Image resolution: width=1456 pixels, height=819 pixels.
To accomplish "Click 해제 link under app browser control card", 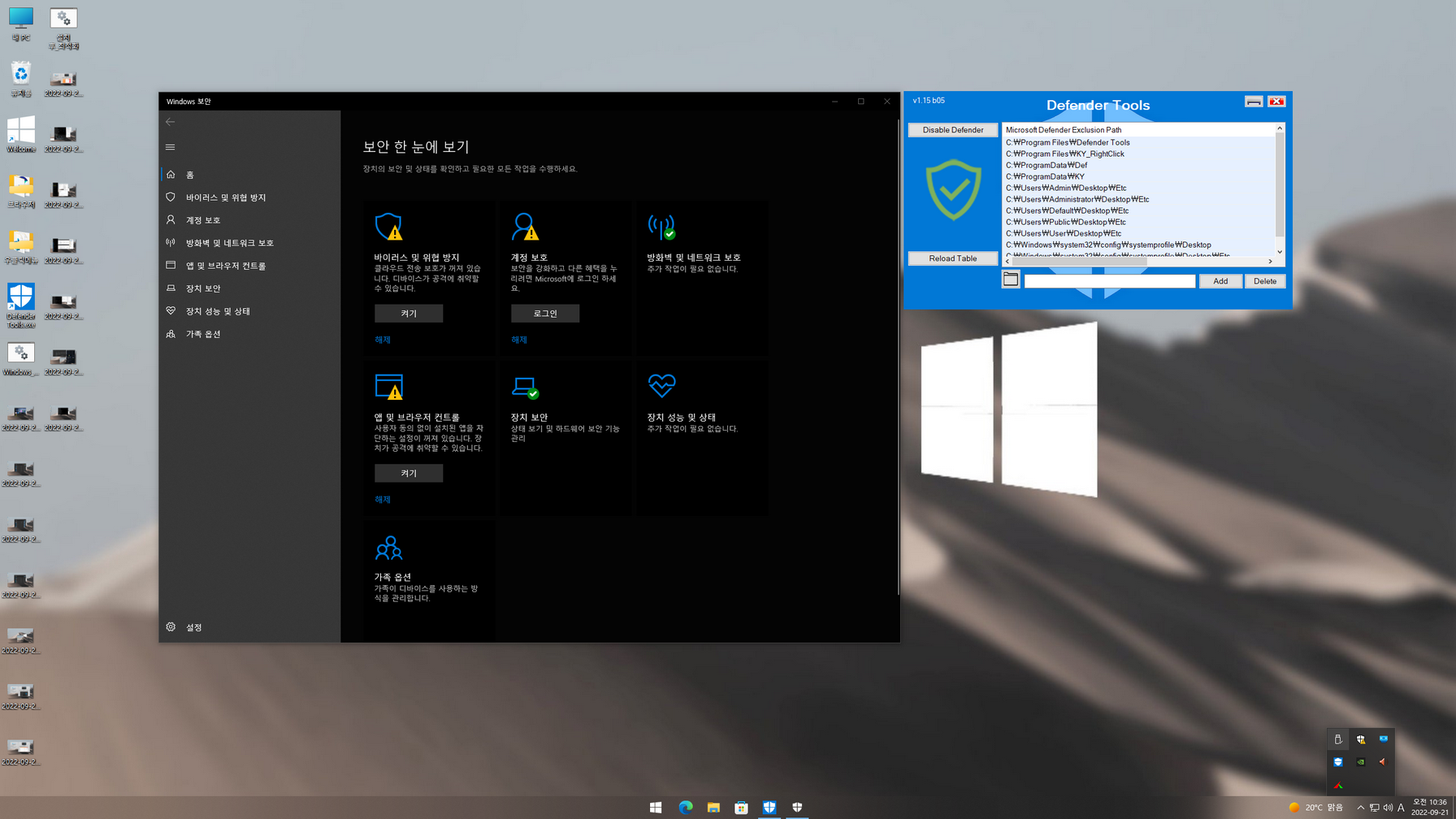I will click(x=383, y=500).
